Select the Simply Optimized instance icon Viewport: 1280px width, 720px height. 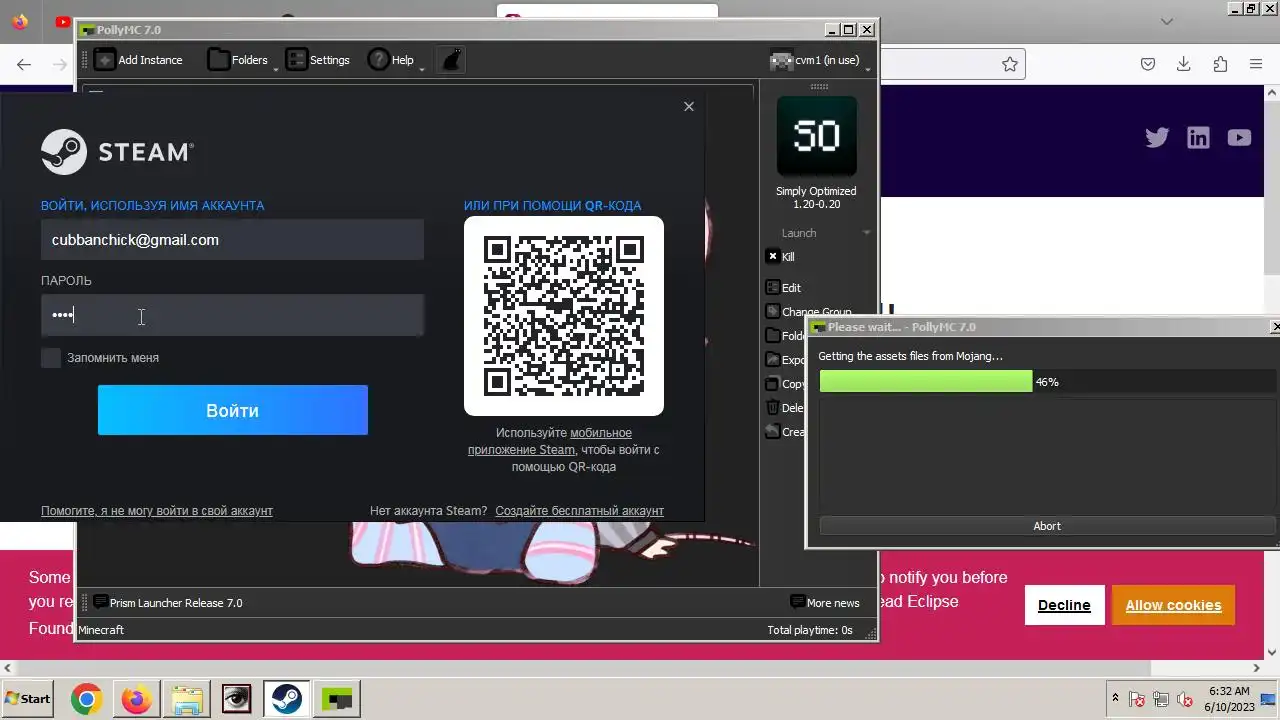[816, 136]
